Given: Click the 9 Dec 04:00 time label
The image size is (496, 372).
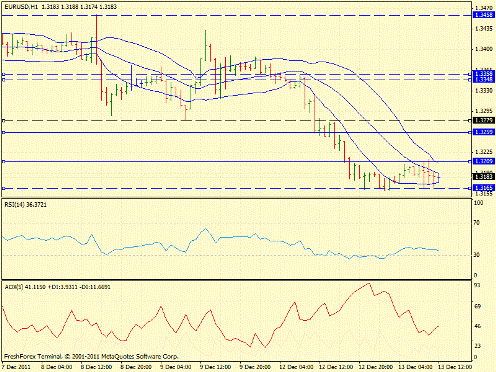Looking at the screenshot, I should click(176, 367).
